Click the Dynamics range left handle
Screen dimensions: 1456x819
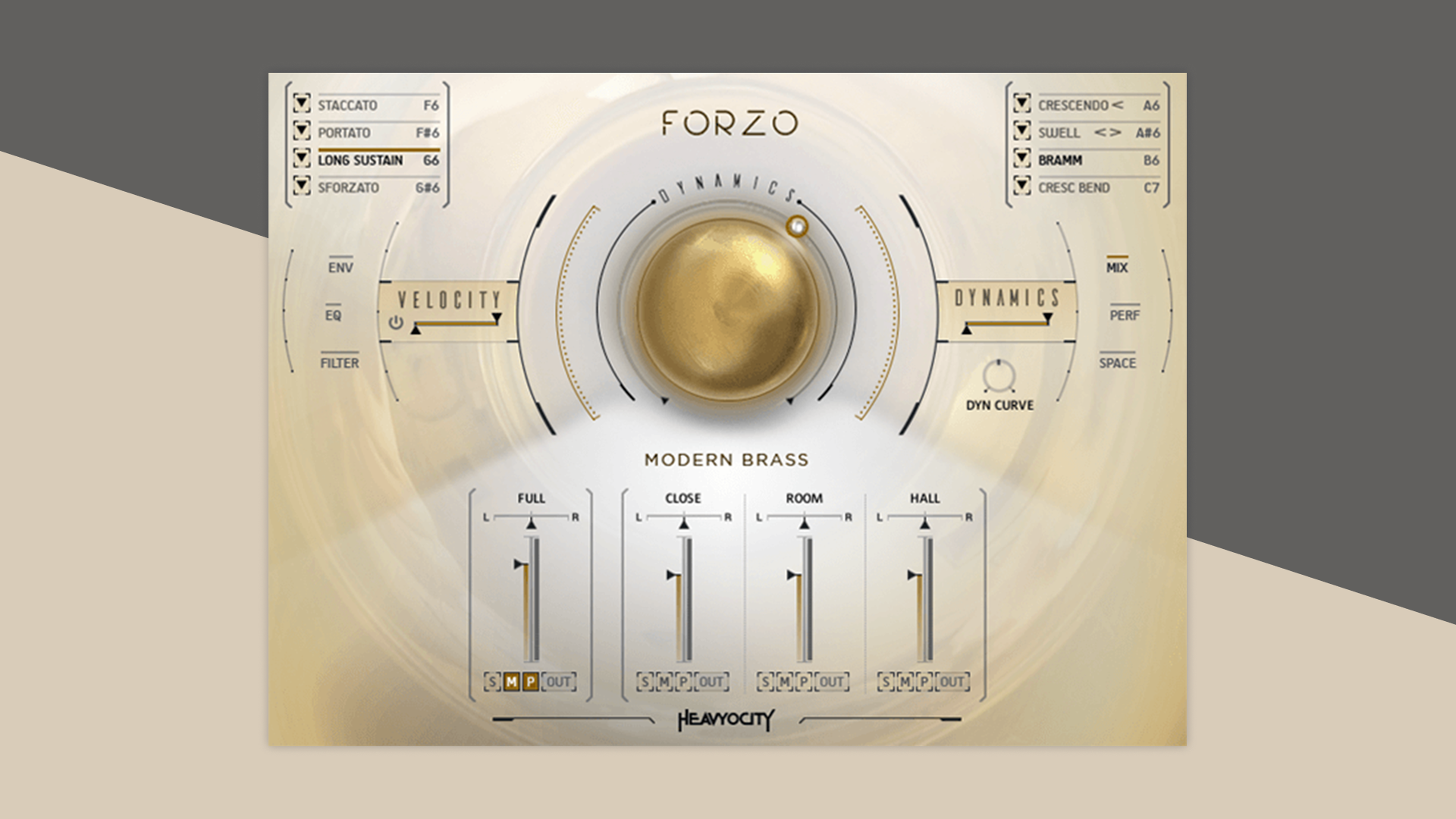click(x=967, y=329)
